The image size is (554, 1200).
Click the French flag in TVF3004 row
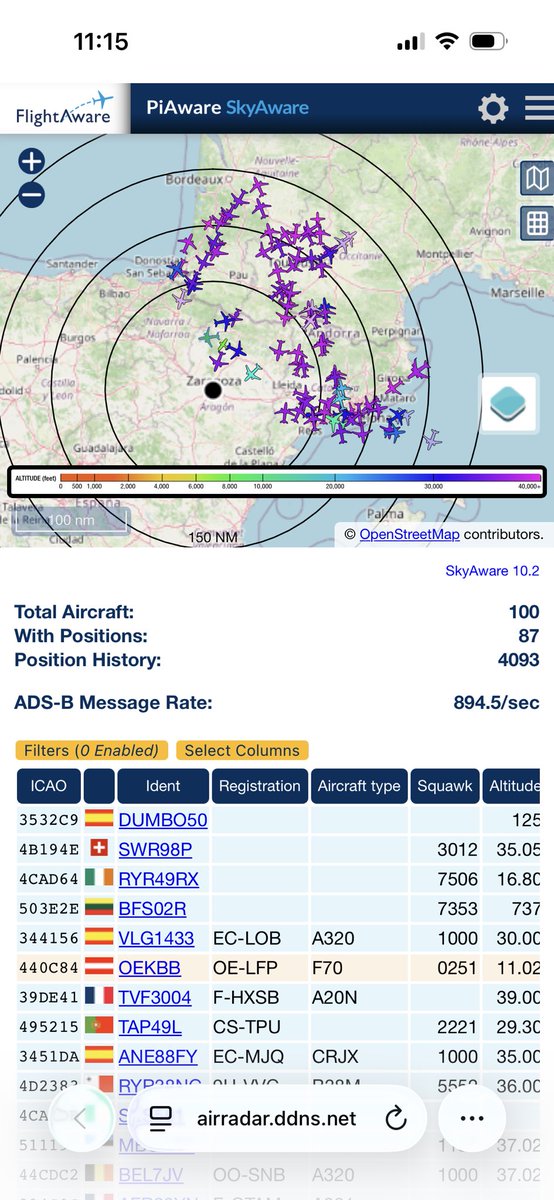[x=99, y=997]
